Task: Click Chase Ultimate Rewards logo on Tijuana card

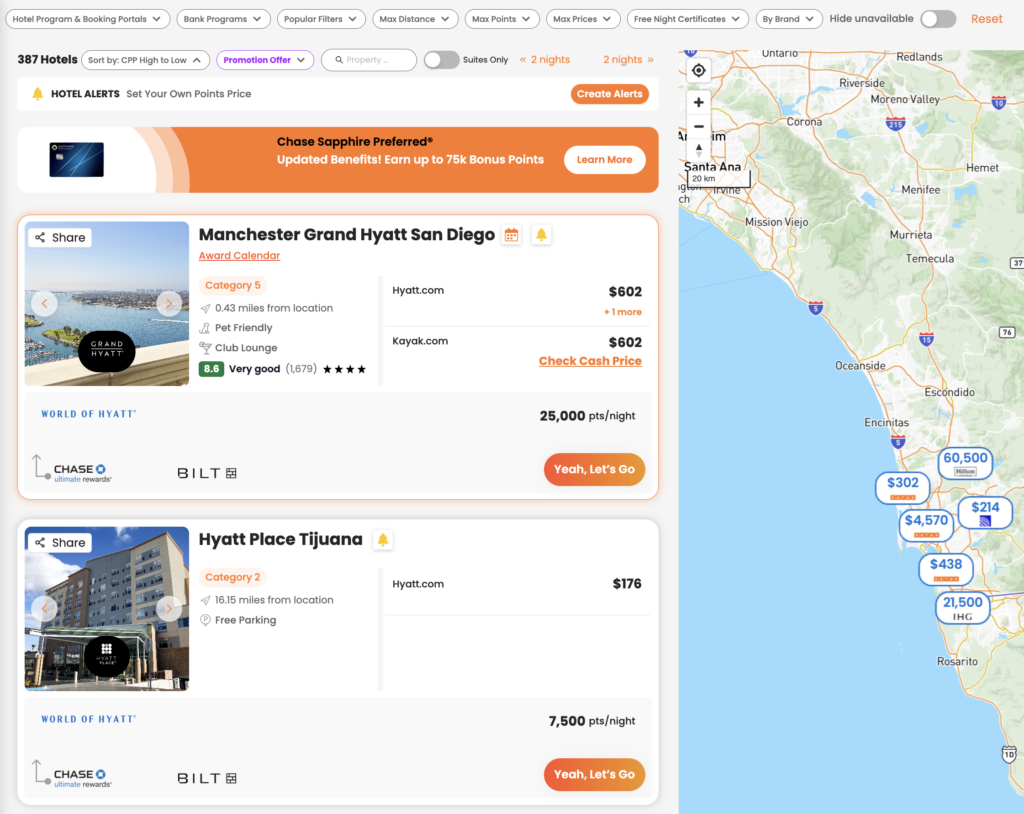Action: click(x=82, y=777)
